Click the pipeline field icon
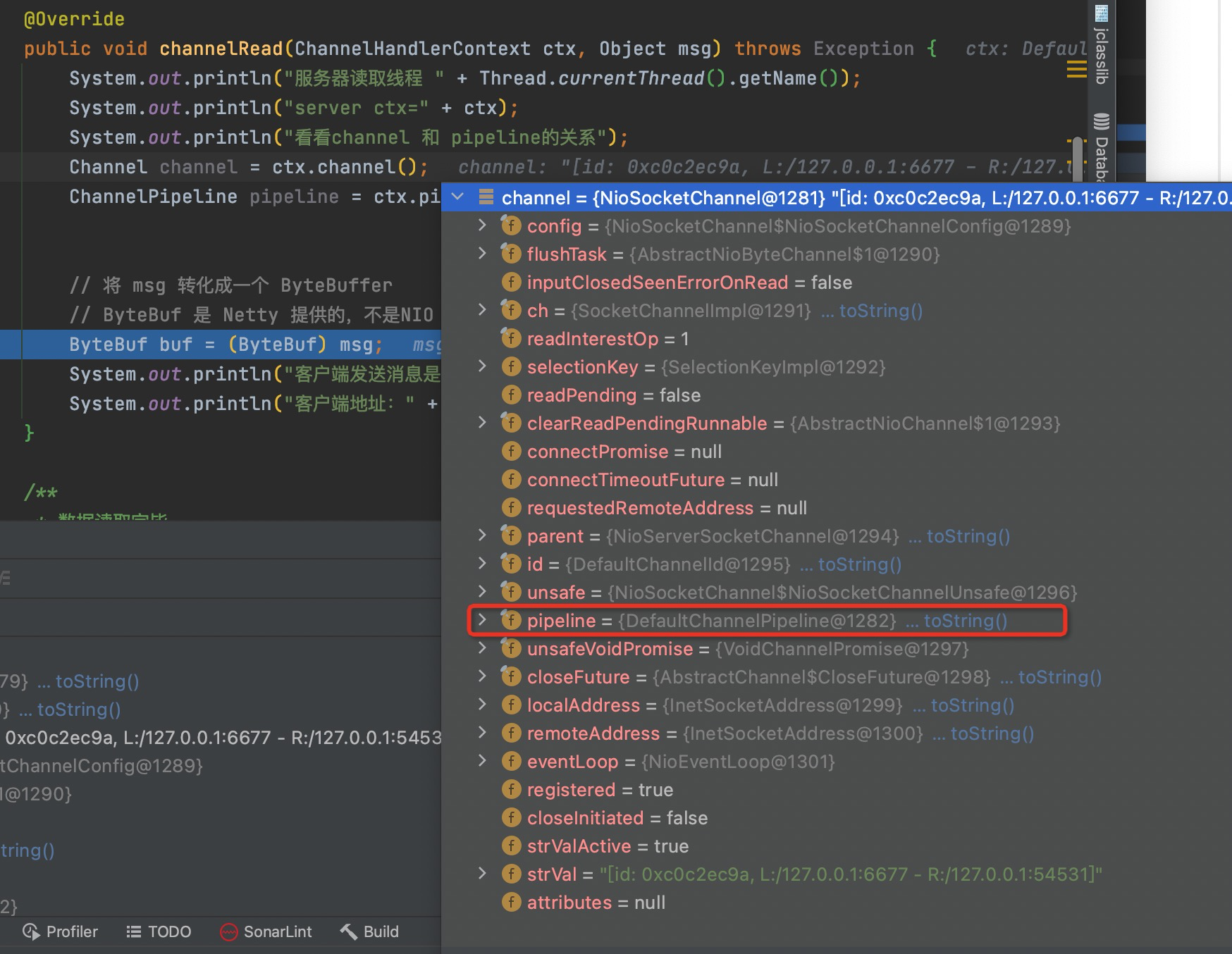The width and height of the screenshot is (1232, 954). 511,620
